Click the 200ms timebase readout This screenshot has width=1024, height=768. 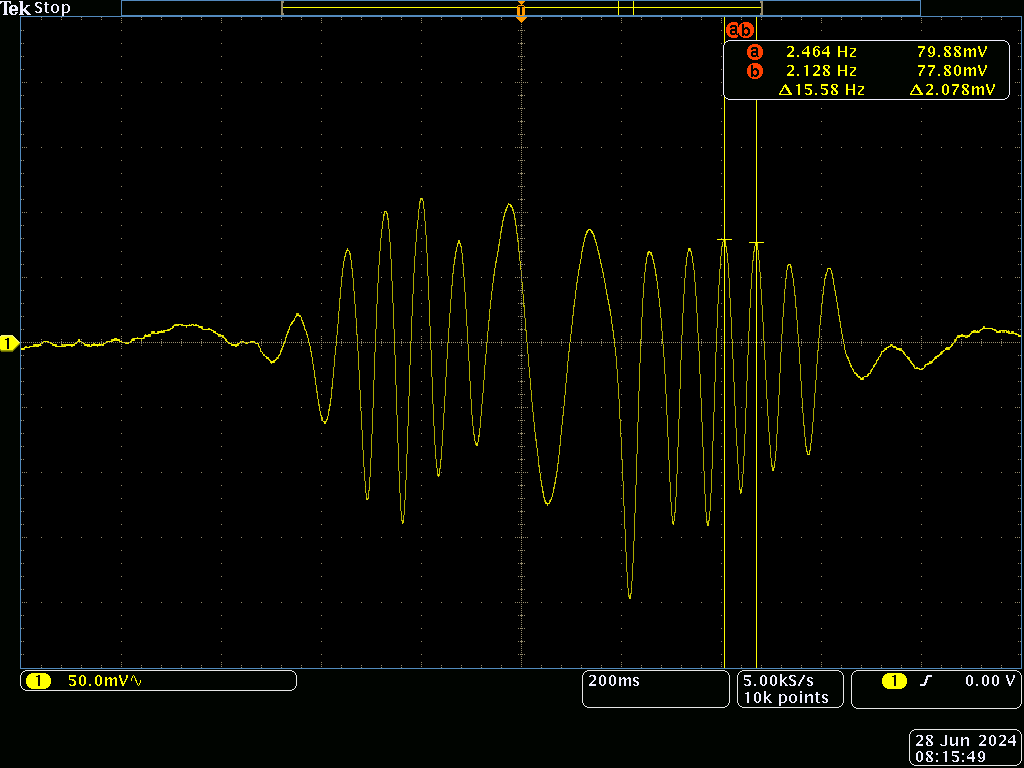(614, 681)
